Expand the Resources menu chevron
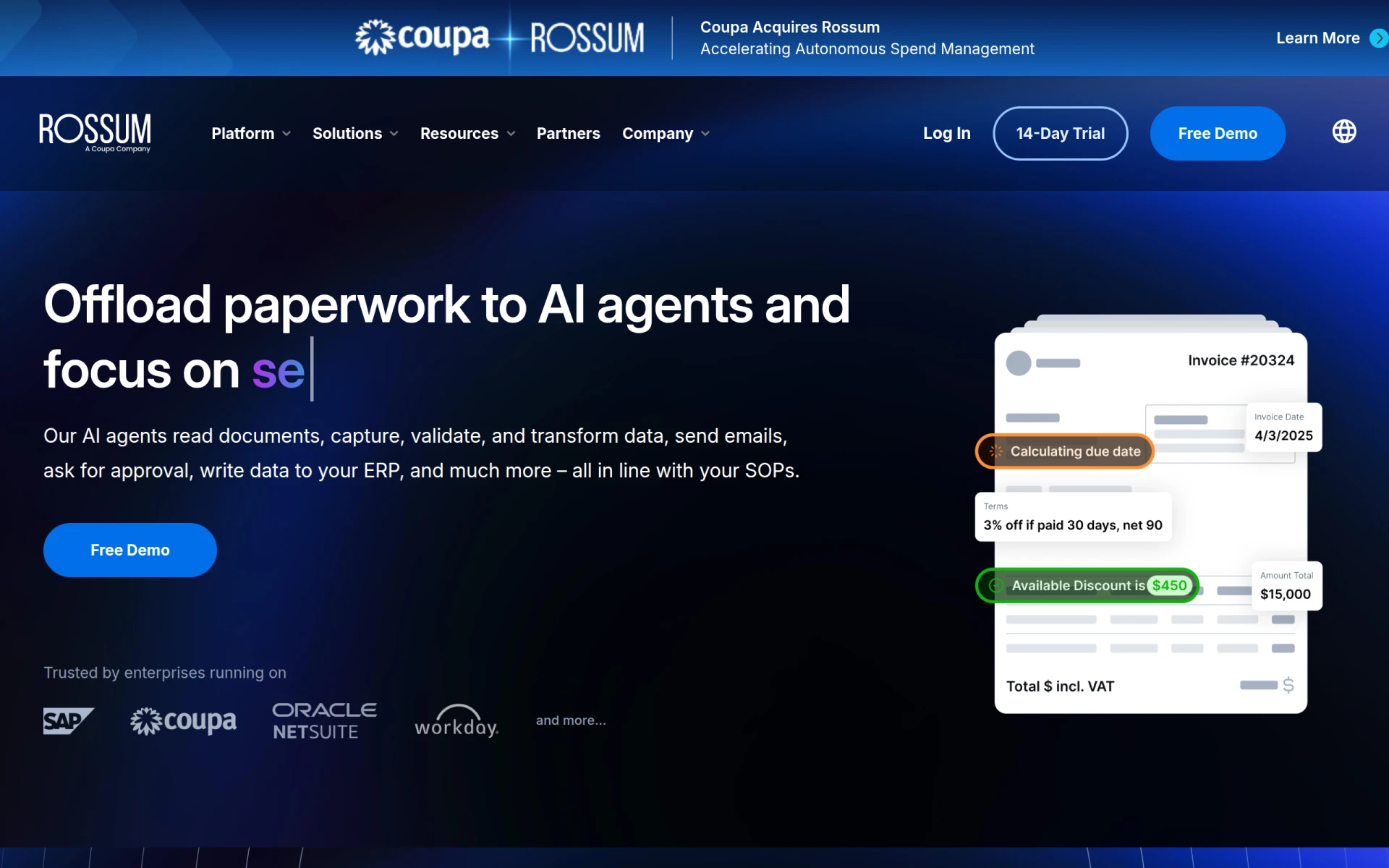1389x868 pixels. [x=511, y=134]
